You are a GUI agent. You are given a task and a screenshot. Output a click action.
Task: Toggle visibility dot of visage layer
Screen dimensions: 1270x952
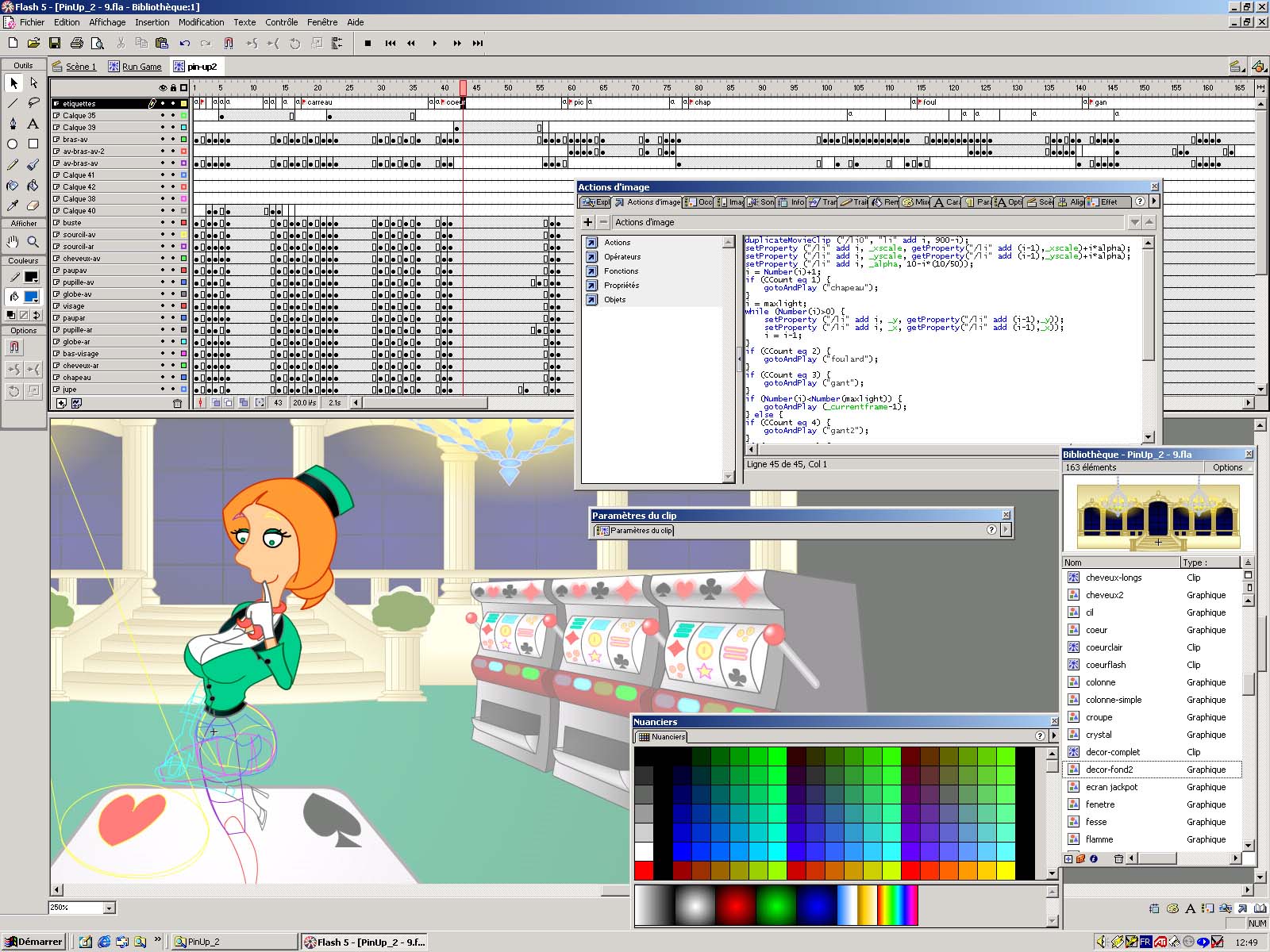(163, 306)
